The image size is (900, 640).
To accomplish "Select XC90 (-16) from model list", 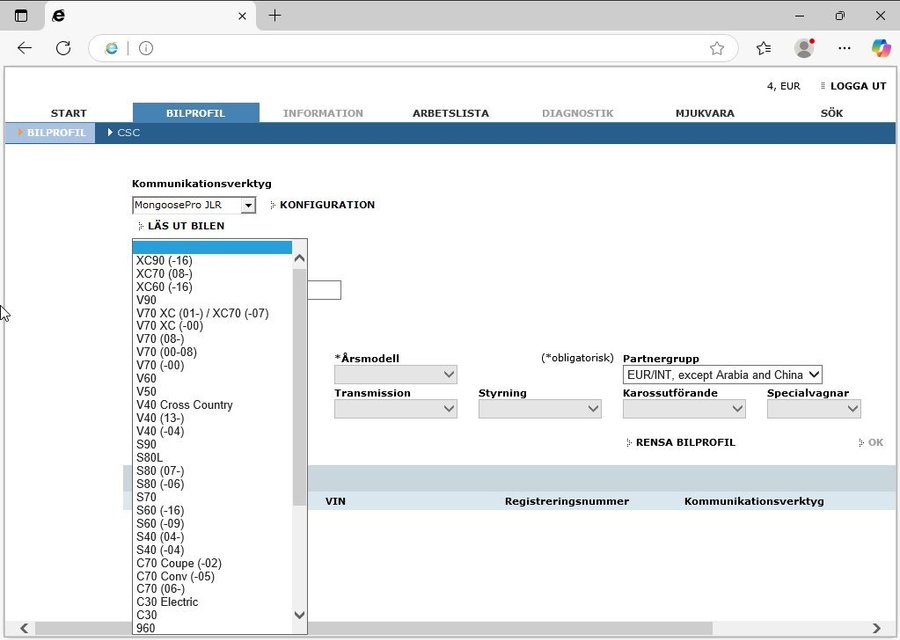I will [164, 261].
